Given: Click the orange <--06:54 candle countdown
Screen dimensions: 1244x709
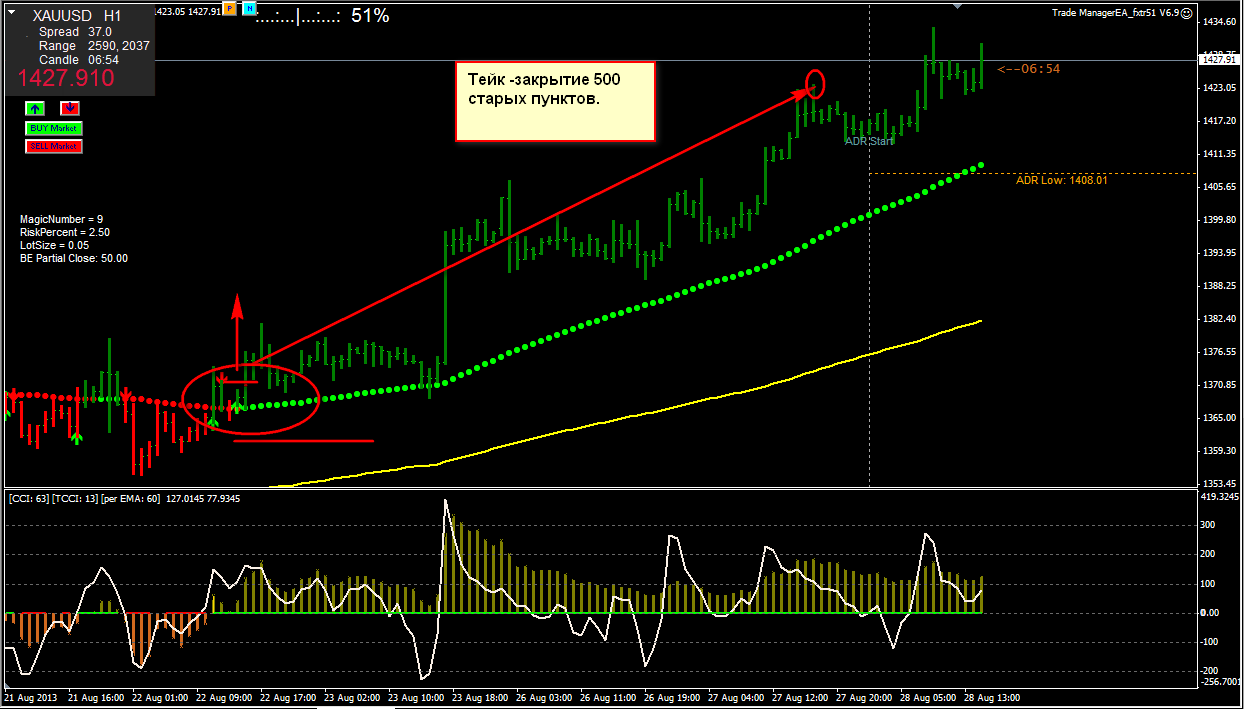Looking at the screenshot, I should coord(1028,69).
